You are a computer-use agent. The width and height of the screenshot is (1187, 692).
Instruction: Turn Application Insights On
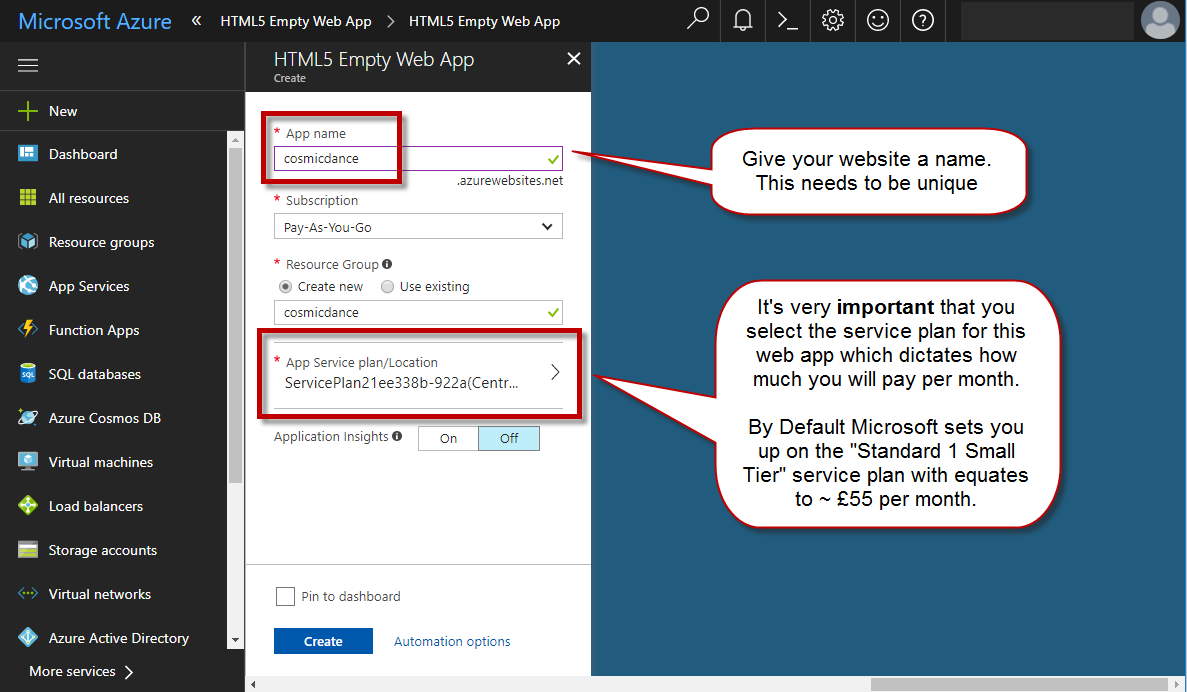(448, 438)
